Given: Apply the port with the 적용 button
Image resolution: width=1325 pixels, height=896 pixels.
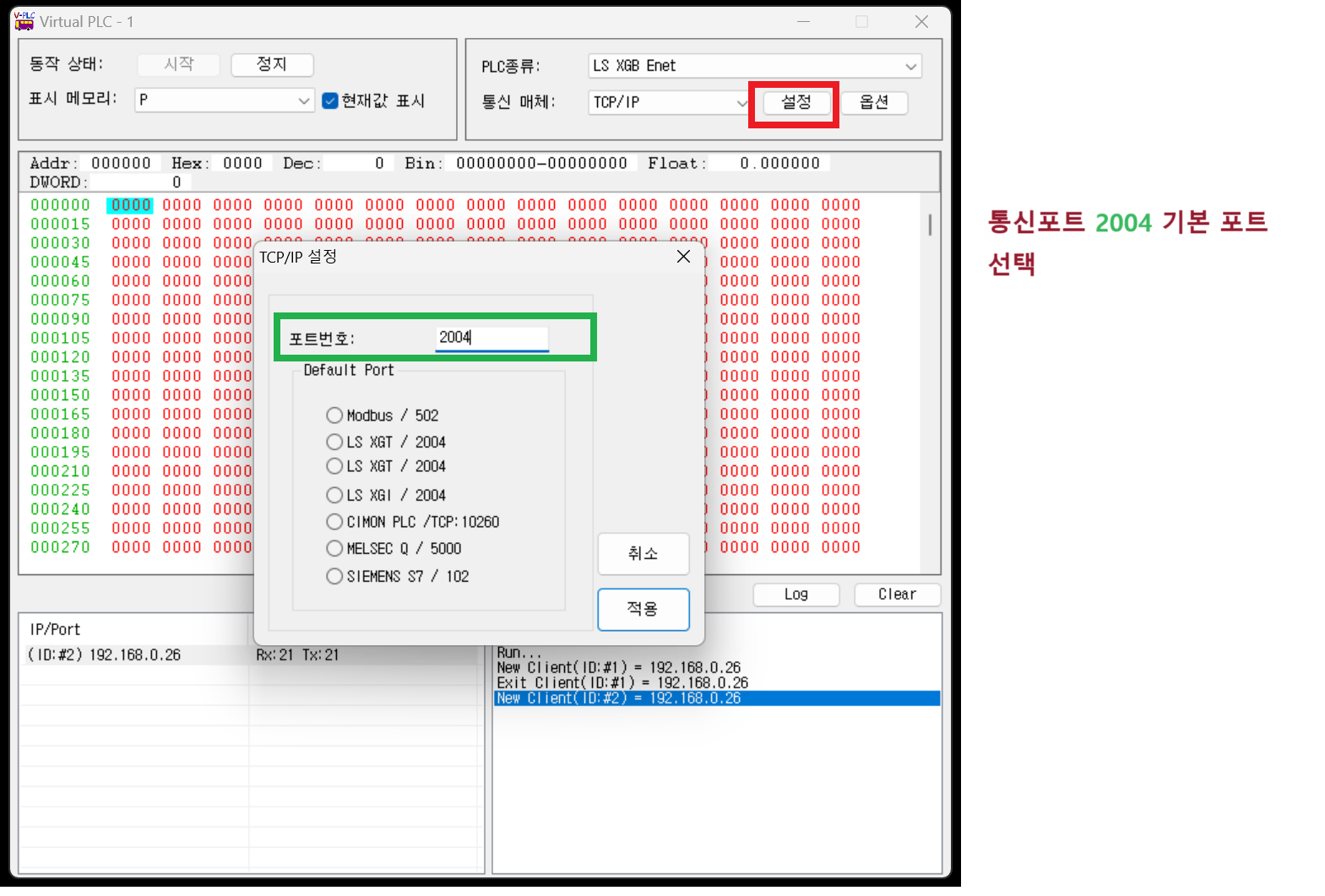Looking at the screenshot, I should (x=643, y=609).
